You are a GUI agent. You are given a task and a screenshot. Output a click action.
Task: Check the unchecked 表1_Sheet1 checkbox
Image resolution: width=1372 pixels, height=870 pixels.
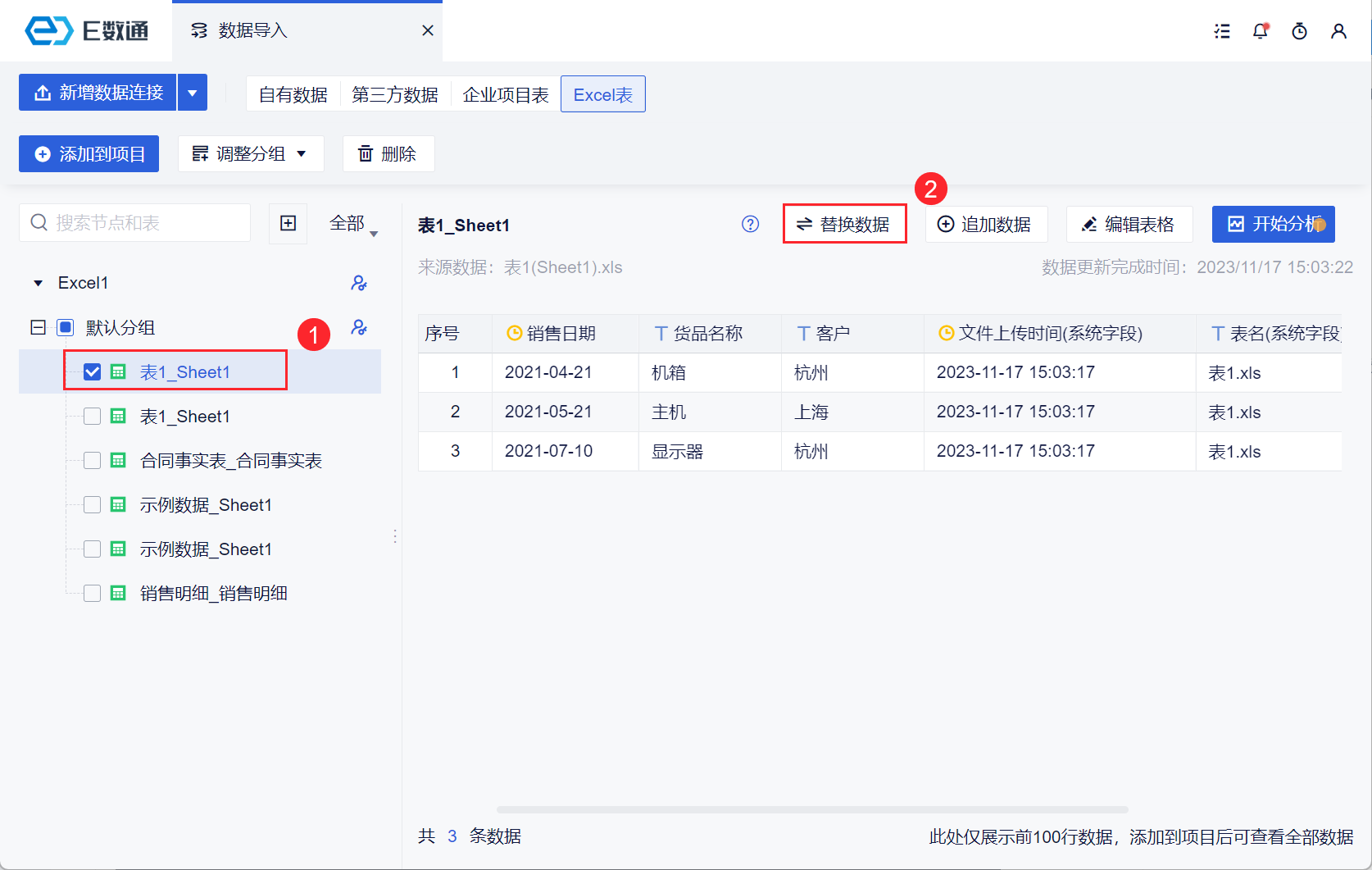click(x=93, y=417)
